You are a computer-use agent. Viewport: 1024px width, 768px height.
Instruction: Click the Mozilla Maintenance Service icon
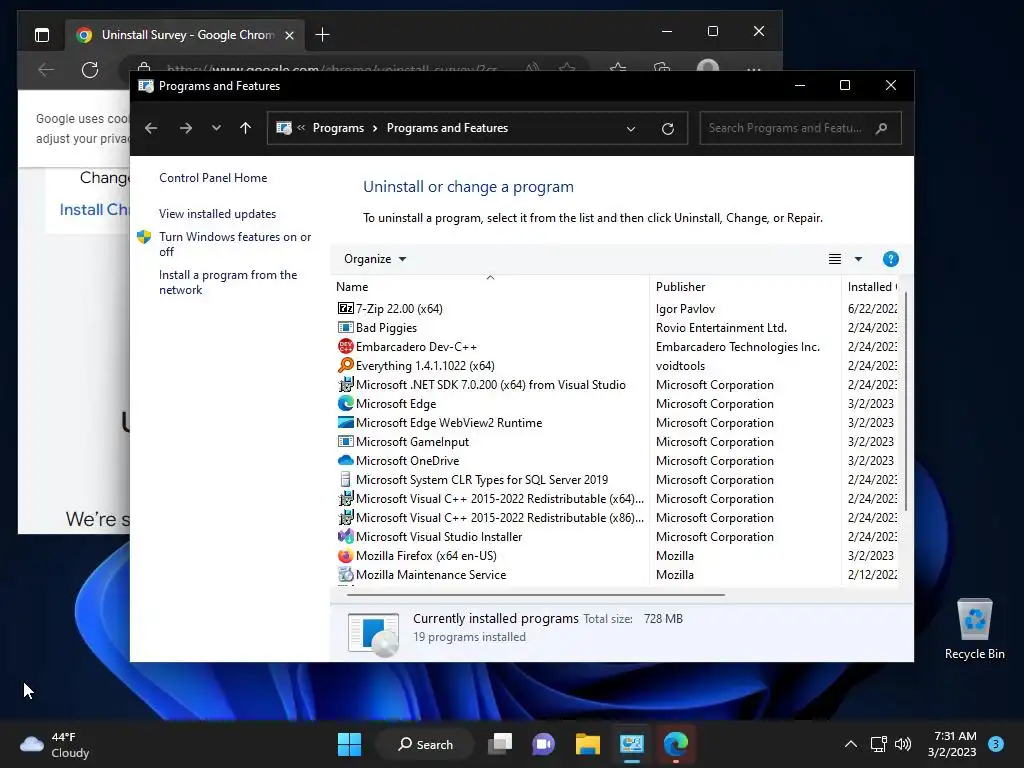(x=345, y=574)
